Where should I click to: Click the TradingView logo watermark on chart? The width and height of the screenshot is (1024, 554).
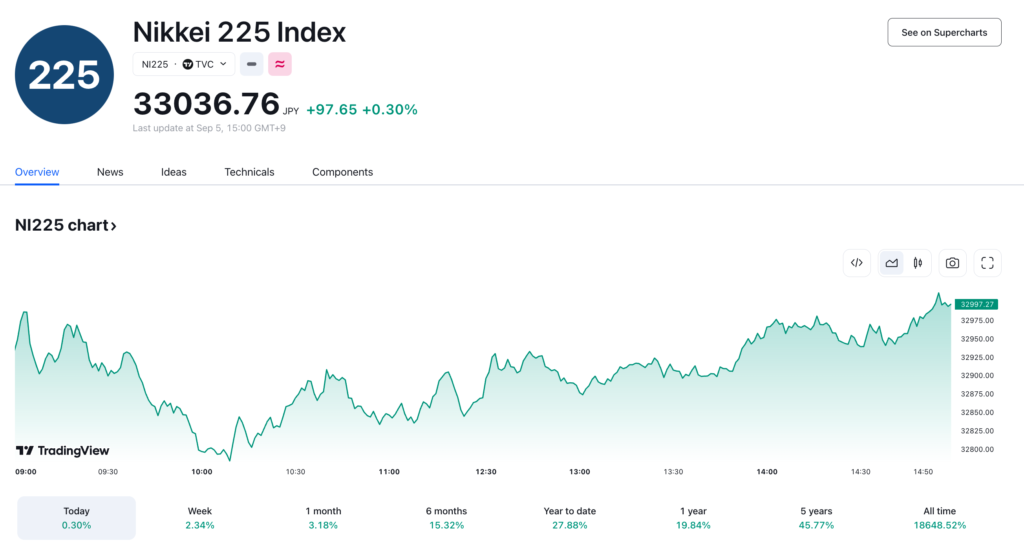point(62,450)
